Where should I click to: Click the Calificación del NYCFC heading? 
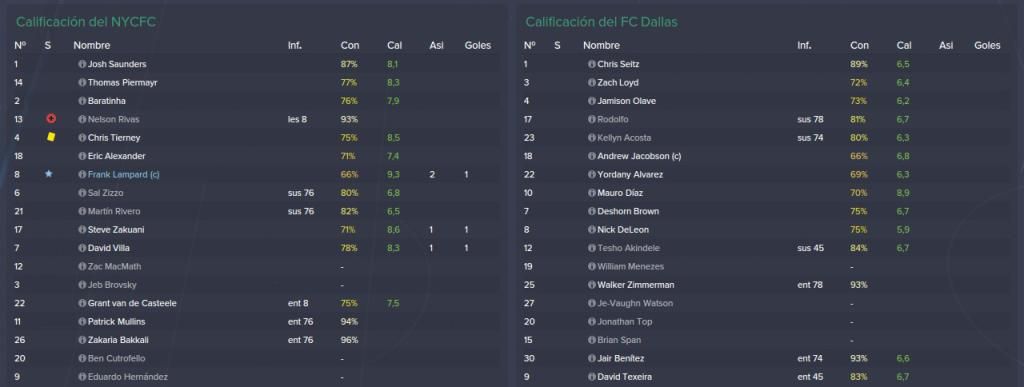pyautogui.click(x=86, y=22)
